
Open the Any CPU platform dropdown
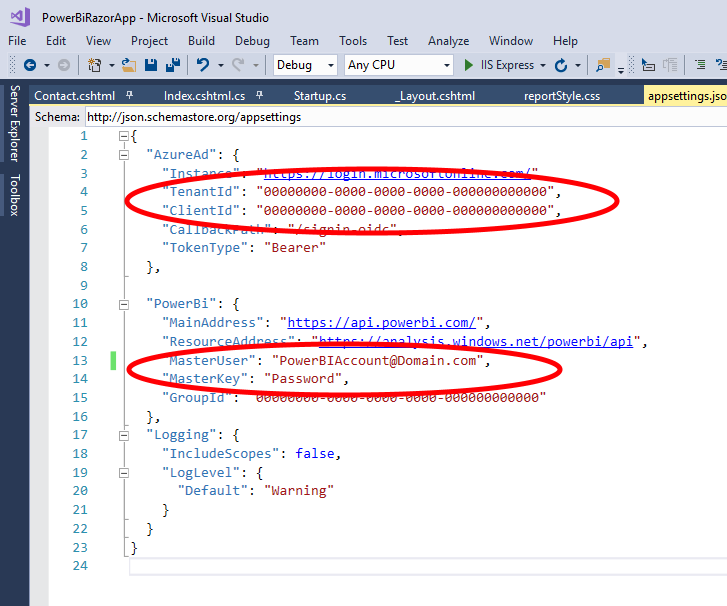[399, 65]
